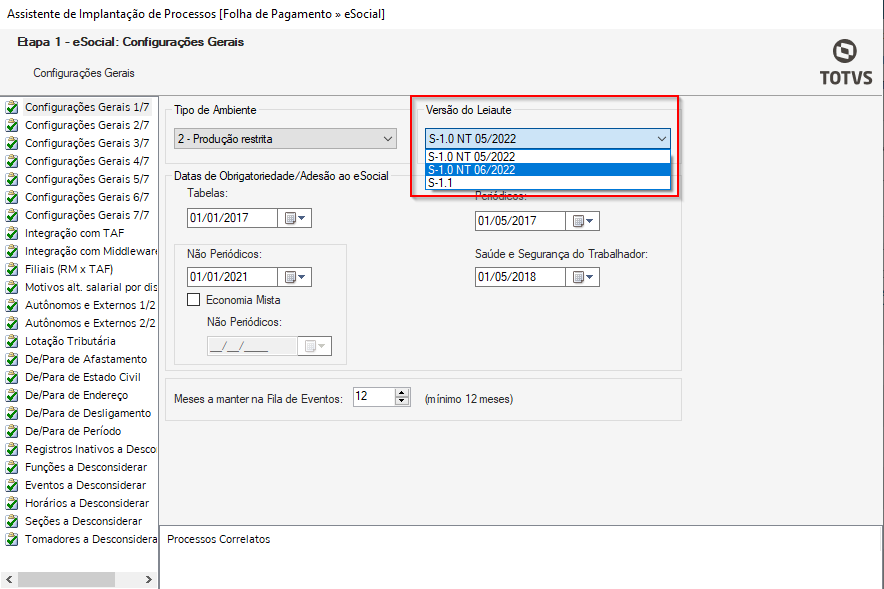This screenshot has width=884, height=589.
Task: Click checkmark icon beside De/Para de Período
Action: point(12,431)
